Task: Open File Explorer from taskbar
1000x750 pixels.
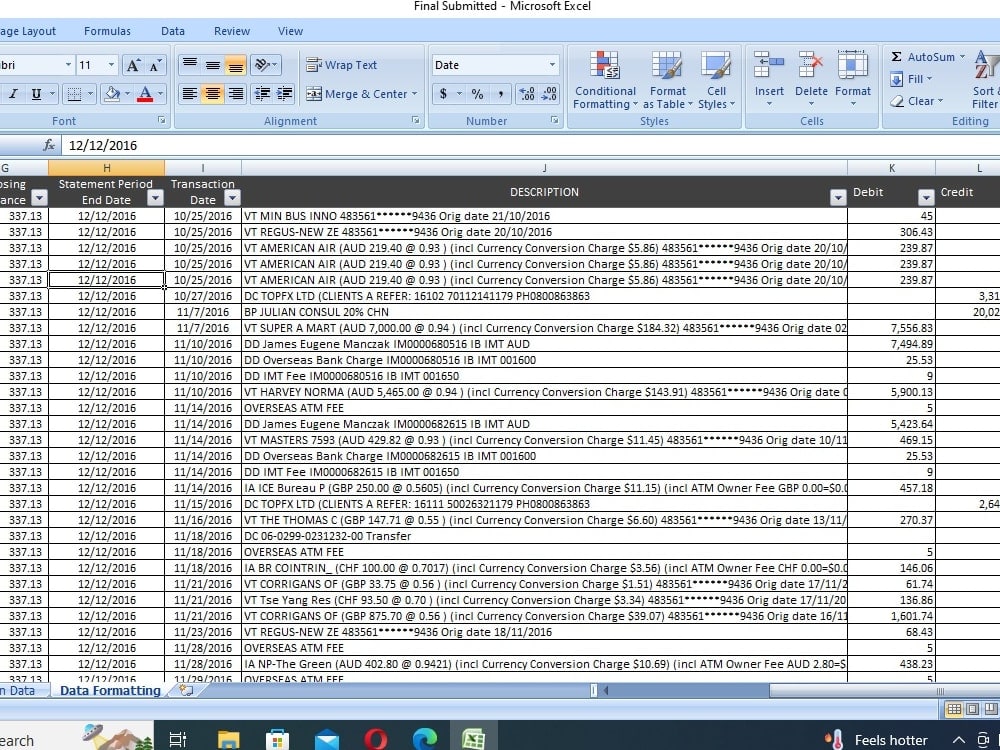Action: pyautogui.click(x=228, y=739)
